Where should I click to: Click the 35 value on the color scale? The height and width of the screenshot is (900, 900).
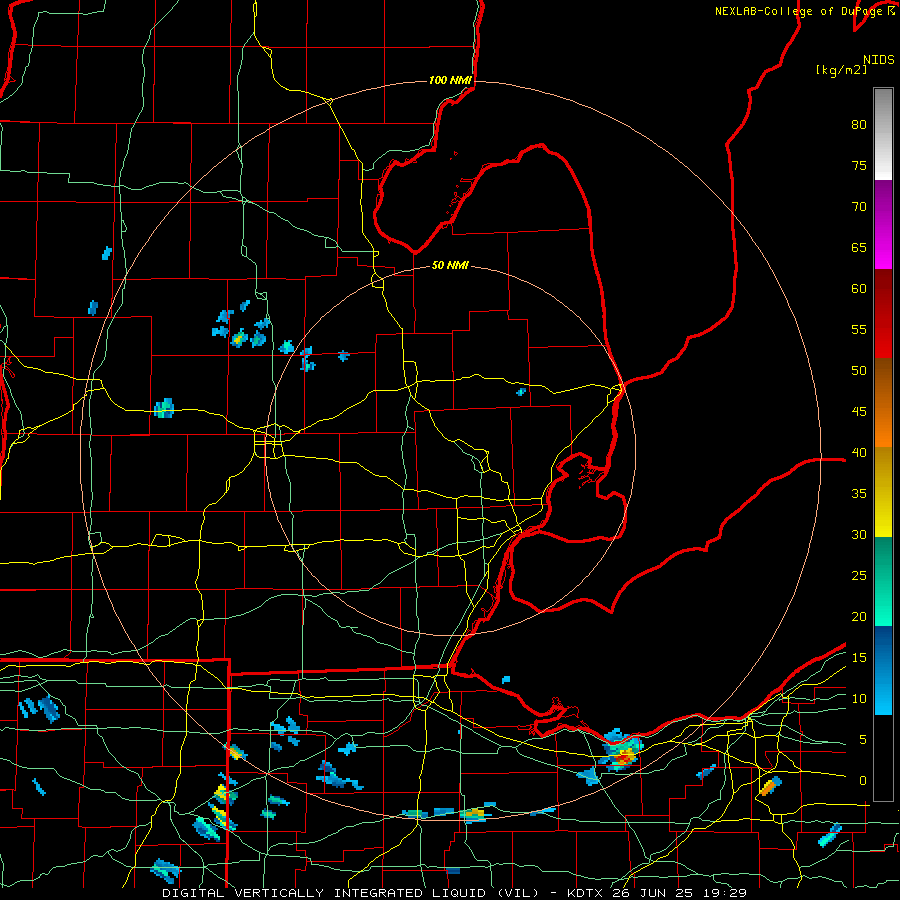click(x=859, y=494)
